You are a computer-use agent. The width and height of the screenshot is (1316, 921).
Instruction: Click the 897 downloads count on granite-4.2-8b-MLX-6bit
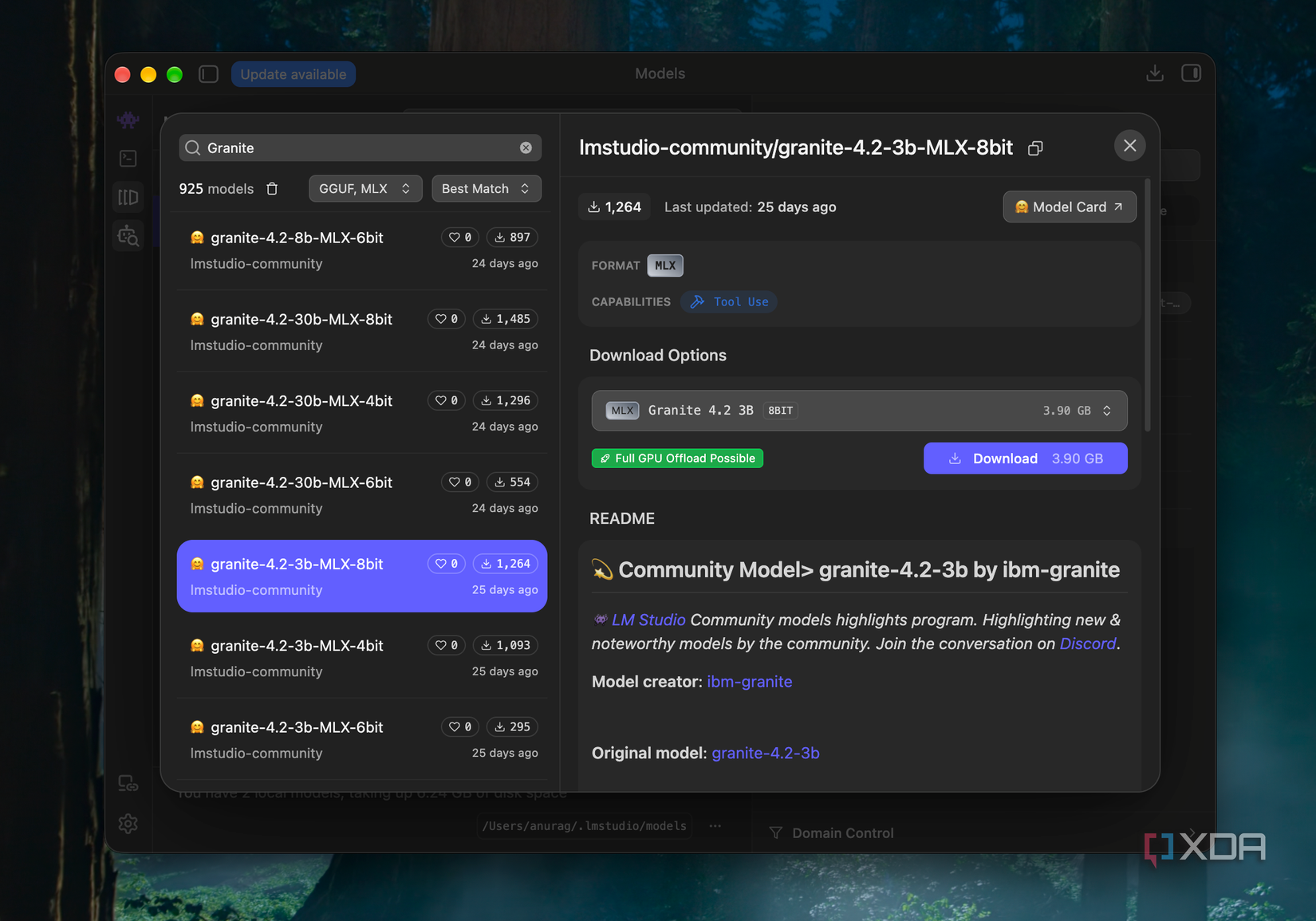[x=512, y=238]
